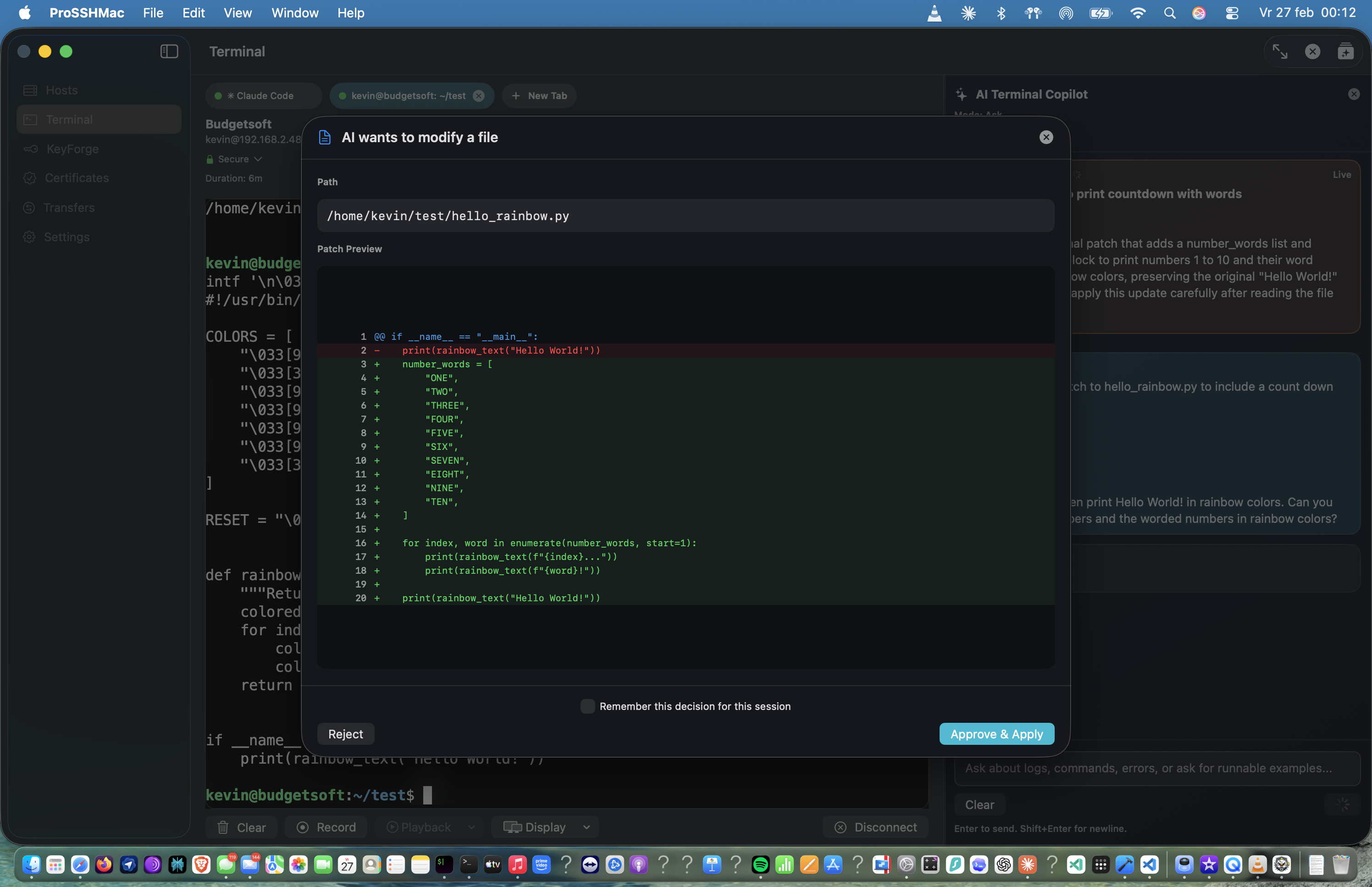Collapse the sidebar using the panel icon
1372x887 pixels.
click(x=169, y=51)
